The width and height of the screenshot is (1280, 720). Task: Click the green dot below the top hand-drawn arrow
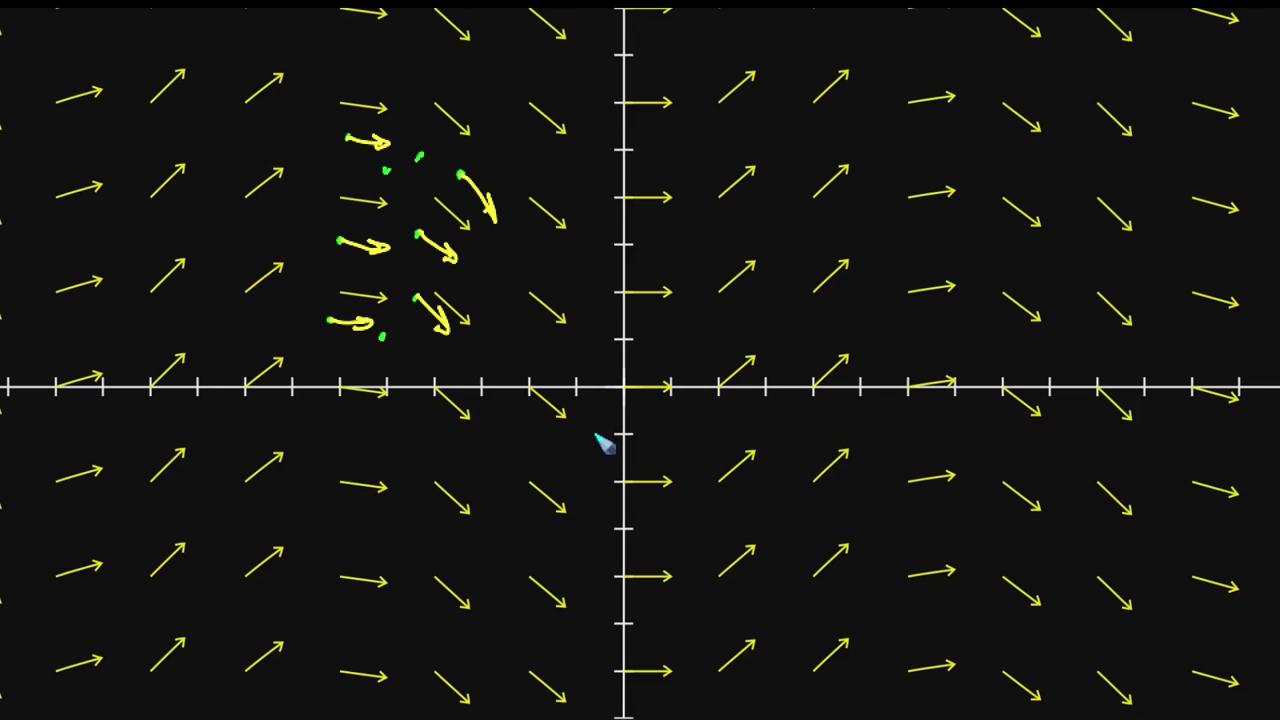click(387, 171)
